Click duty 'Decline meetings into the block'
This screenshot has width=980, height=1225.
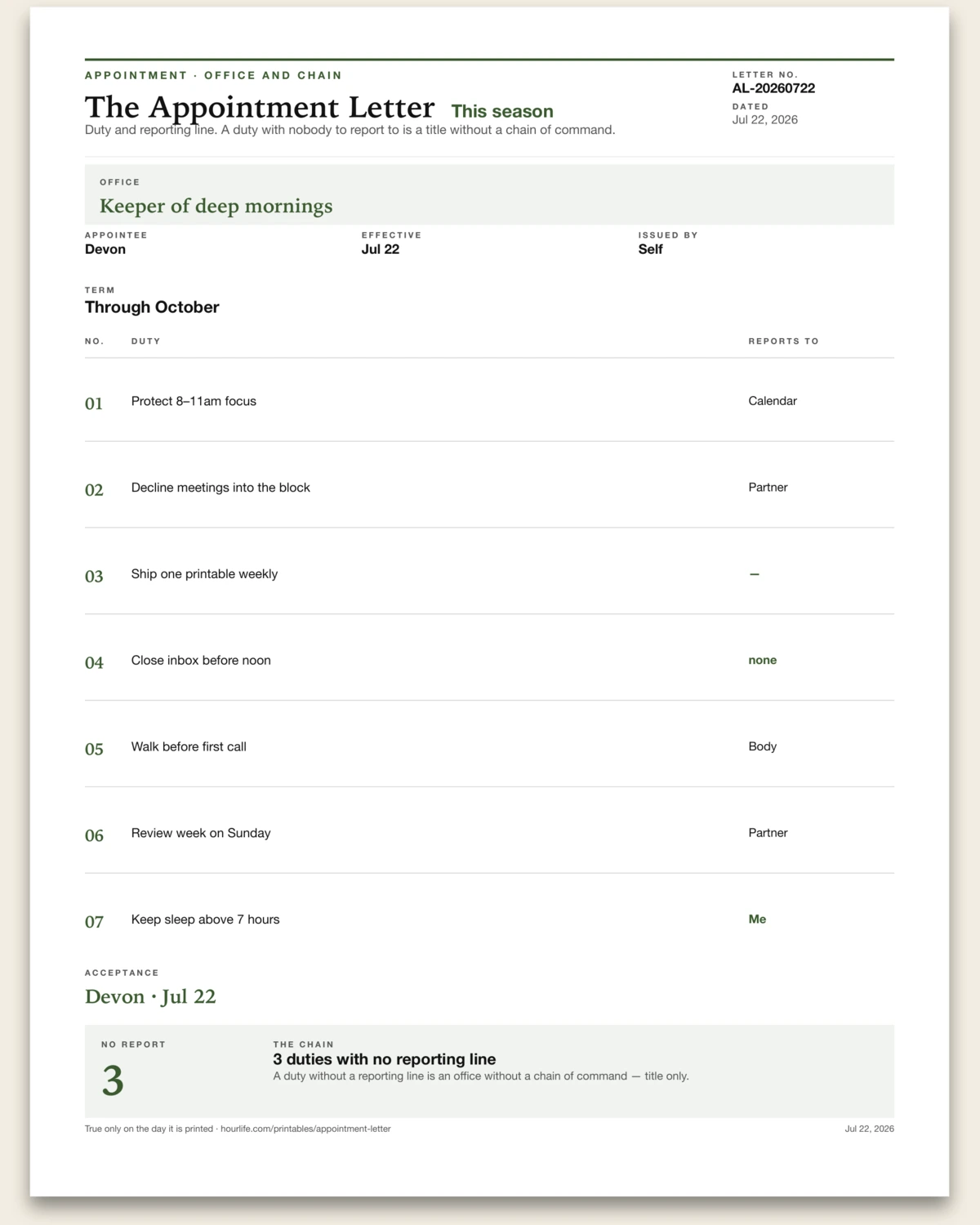click(x=220, y=488)
